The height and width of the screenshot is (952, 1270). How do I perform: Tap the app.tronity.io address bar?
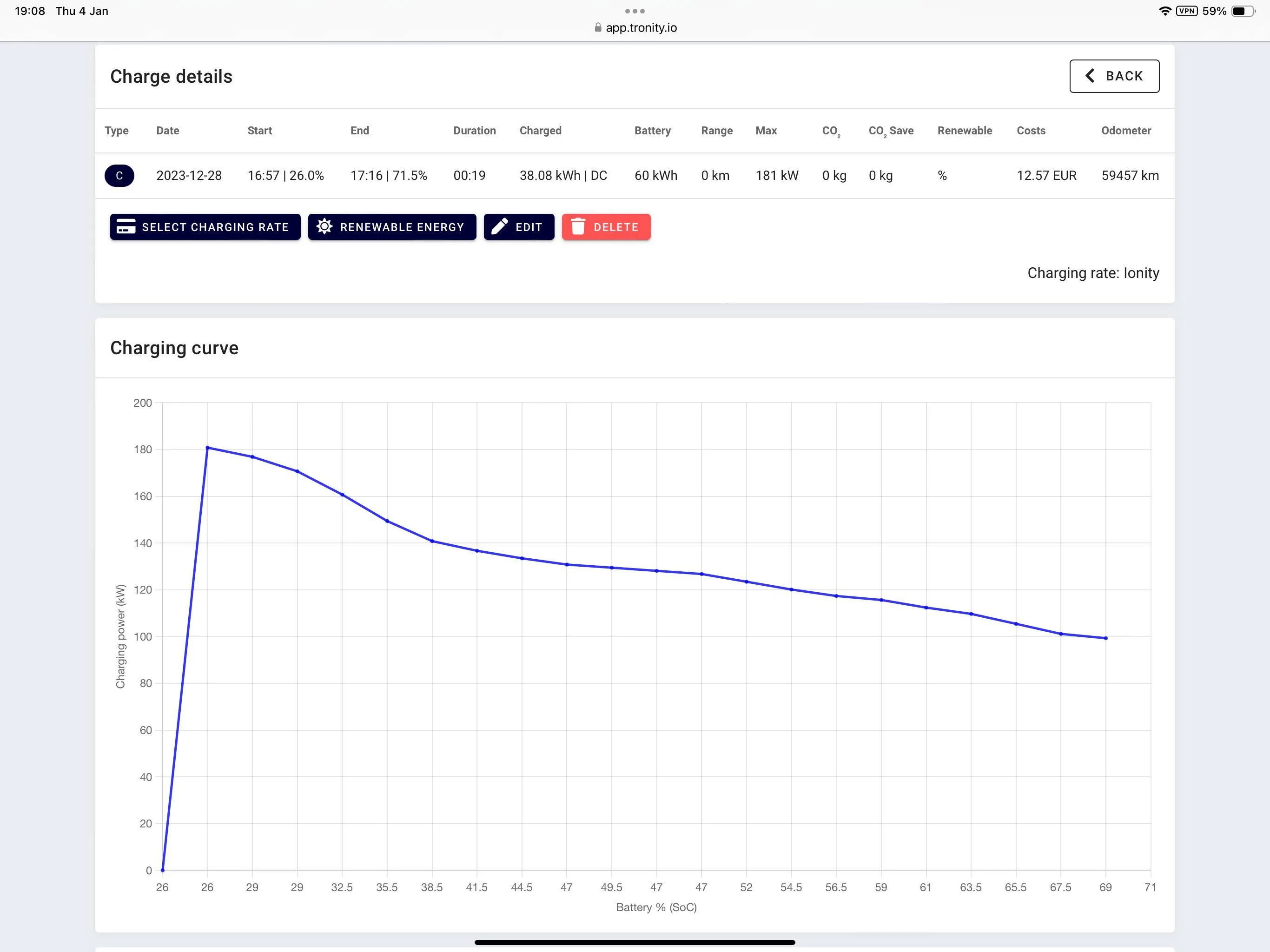point(635,27)
